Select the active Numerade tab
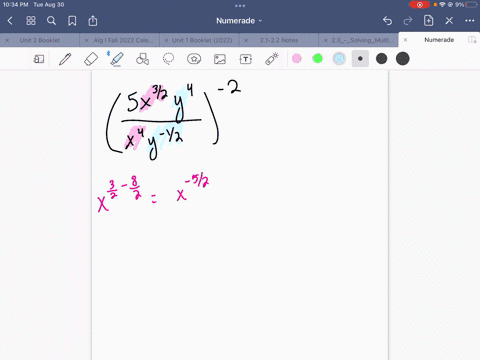 click(439, 40)
